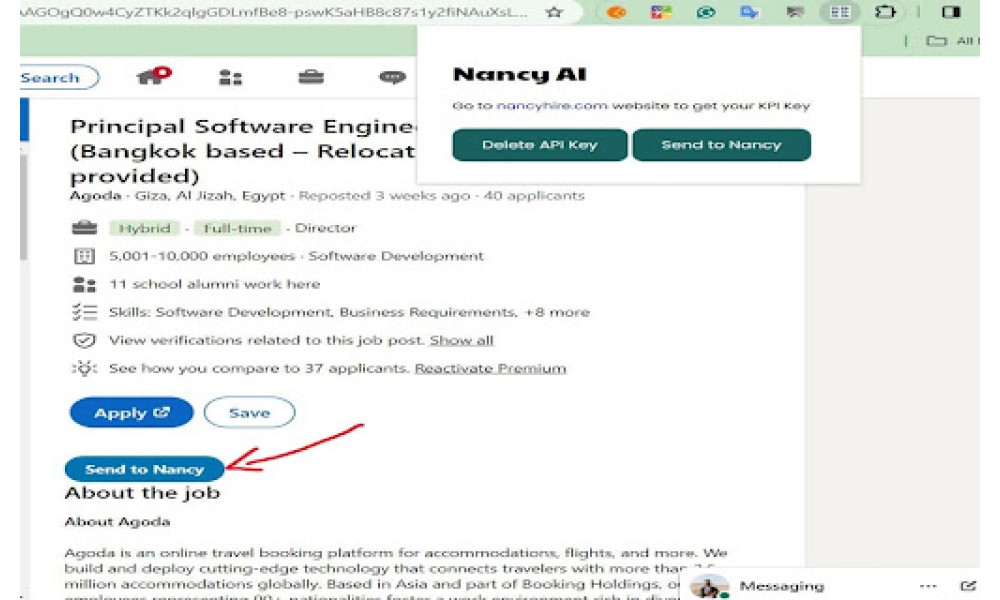Save this job posting
Screen dimensions: 1000x600
click(249, 413)
